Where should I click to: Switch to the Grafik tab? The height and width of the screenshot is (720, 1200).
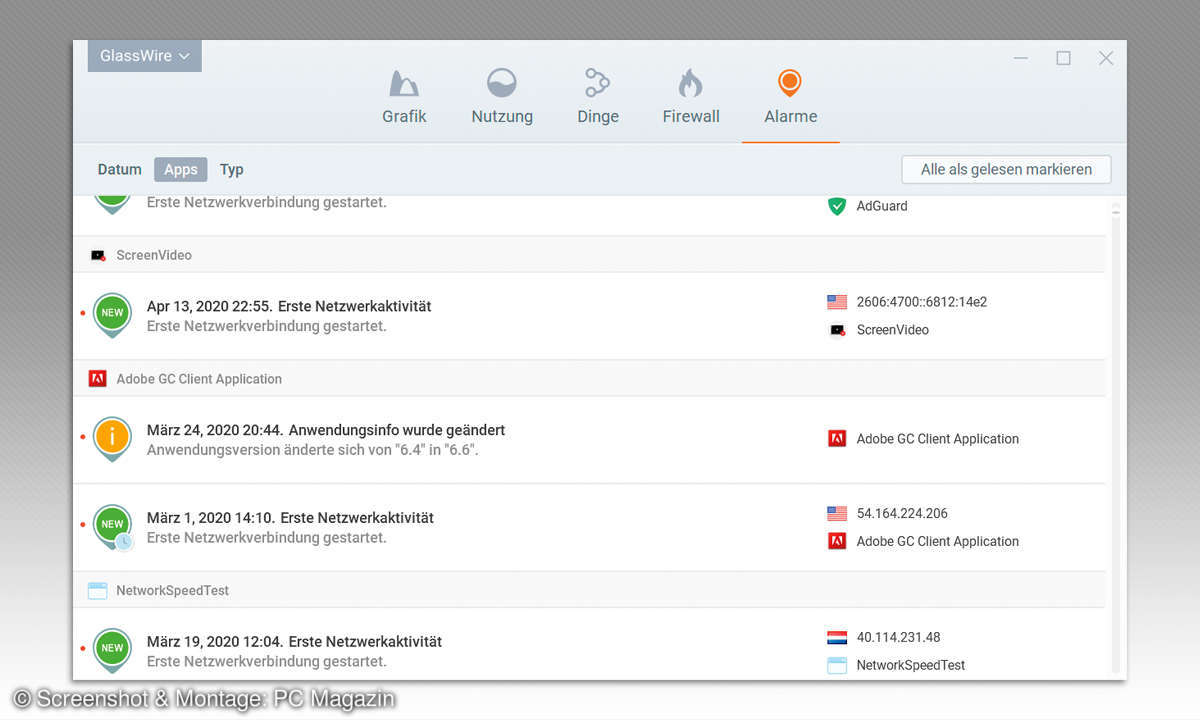(404, 97)
